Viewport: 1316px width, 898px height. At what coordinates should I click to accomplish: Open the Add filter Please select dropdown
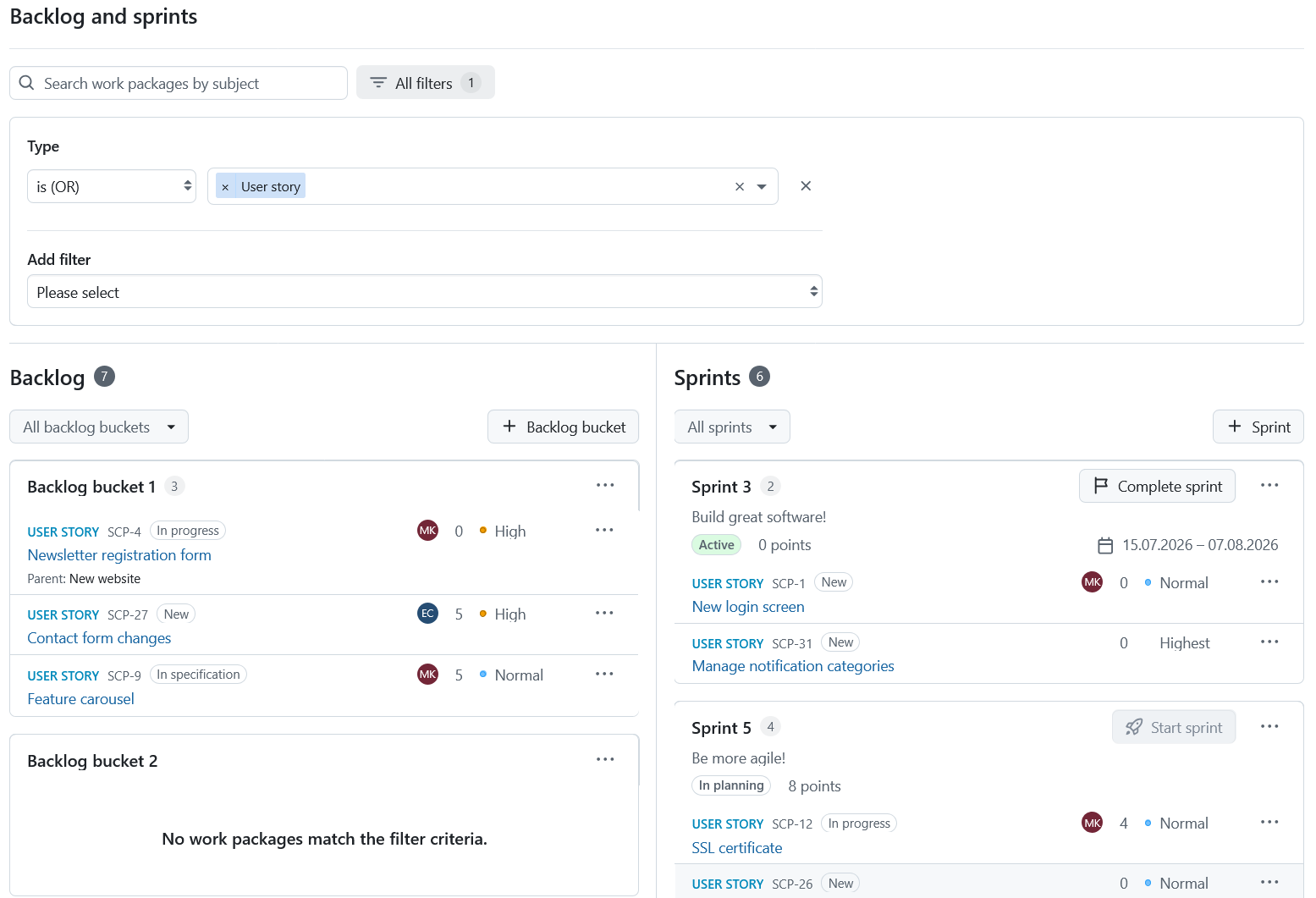click(425, 292)
